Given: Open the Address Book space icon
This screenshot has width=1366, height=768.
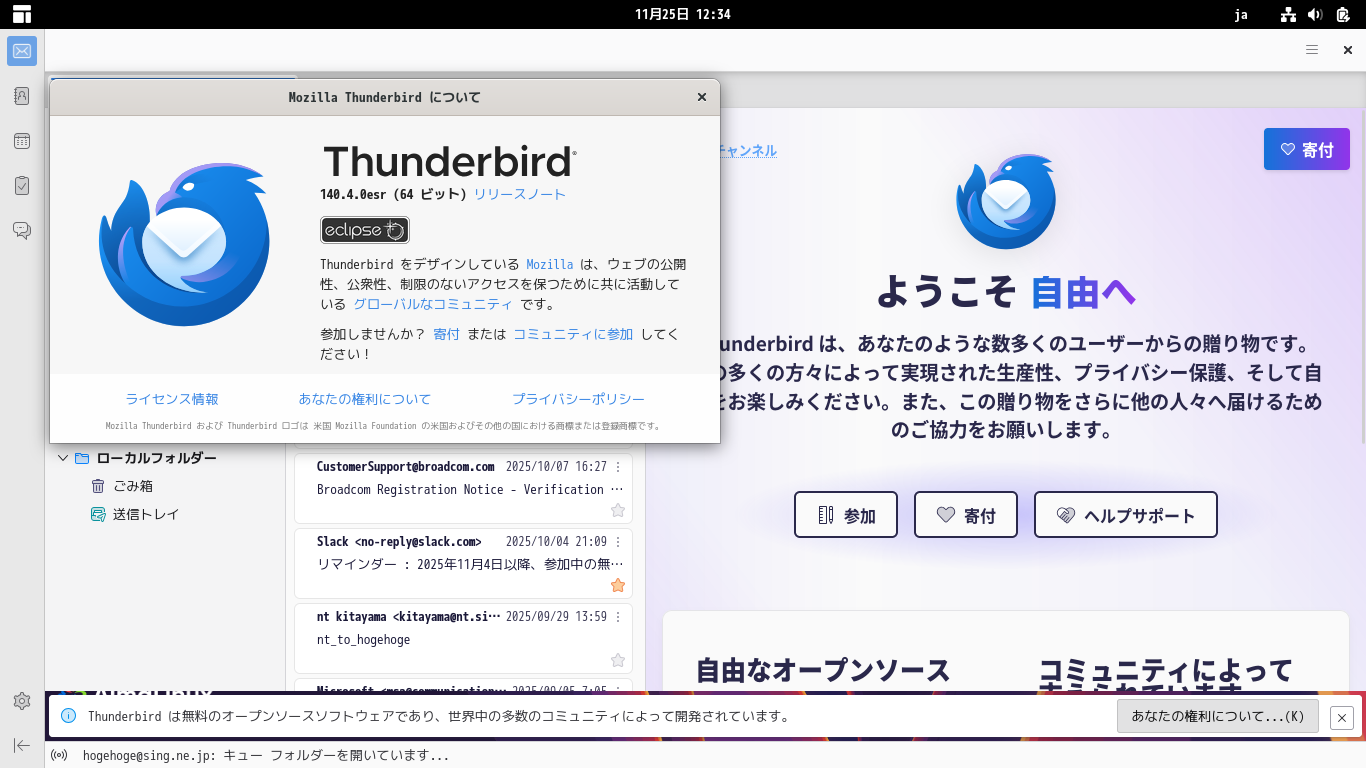Looking at the screenshot, I should pyautogui.click(x=22, y=96).
